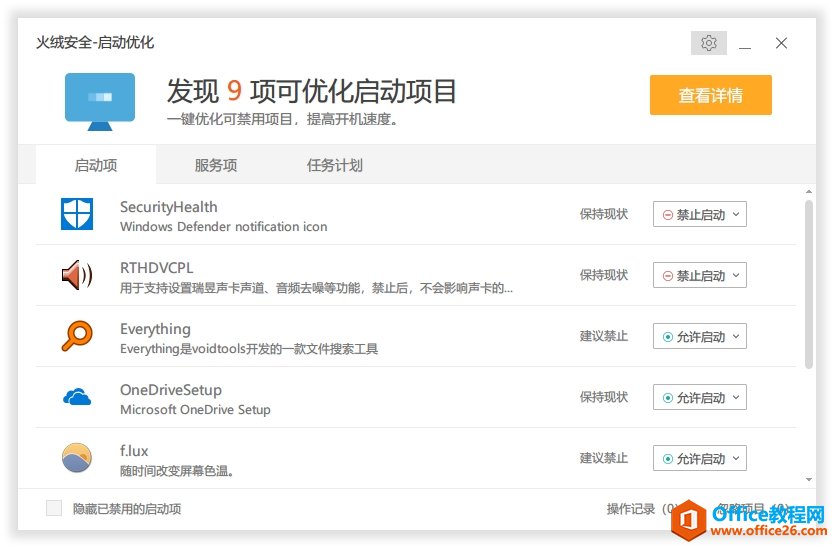Click the SecurityHealth shield icon

point(77,214)
